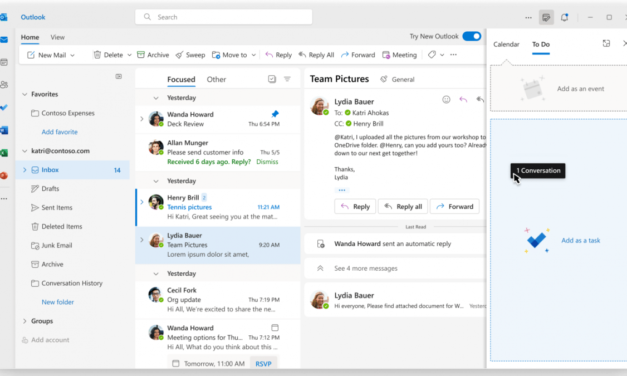Open title bar more options ellipsis
Screen dimensions: 627x376
click(x=528, y=18)
